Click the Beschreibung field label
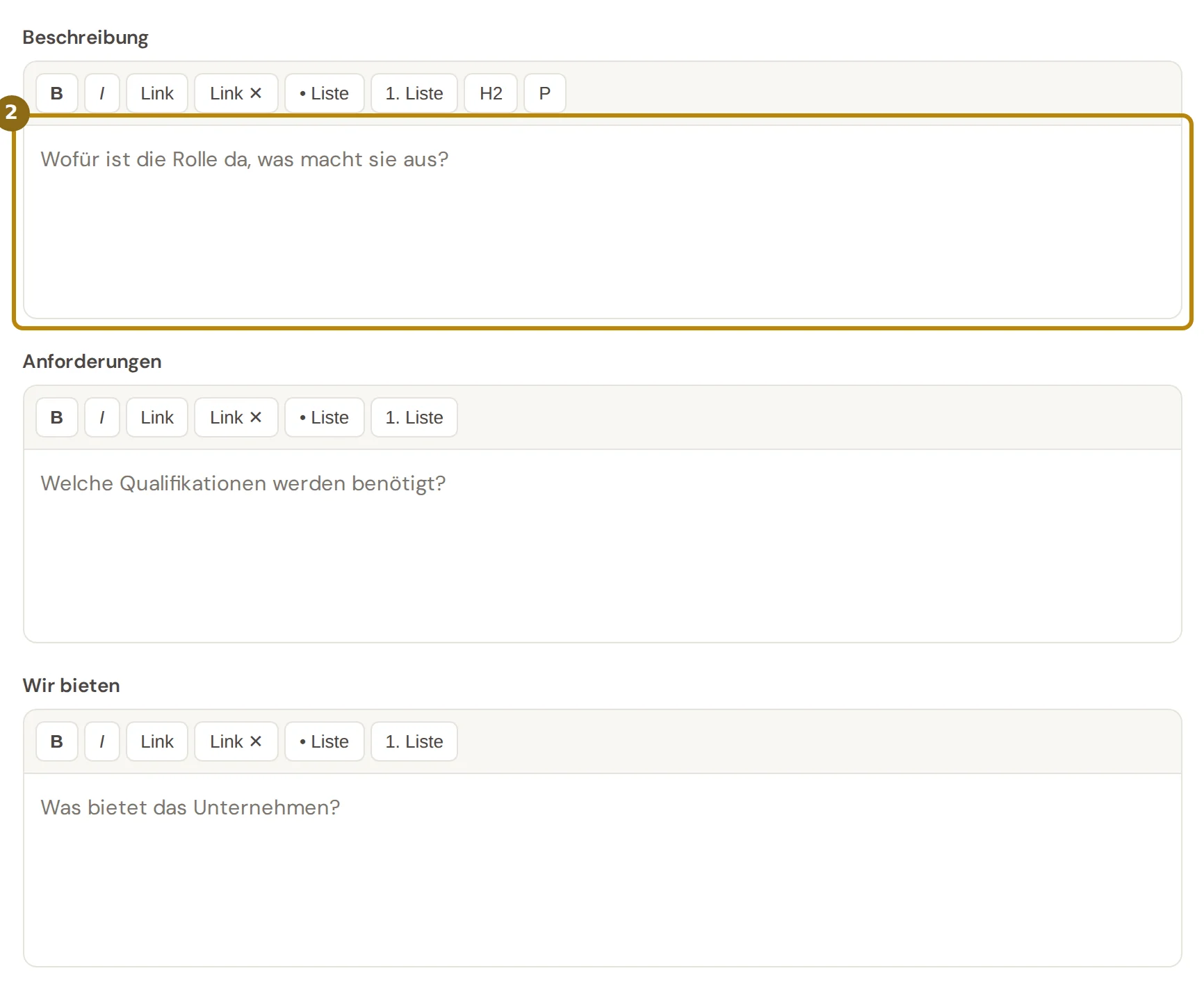 click(x=86, y=38)
